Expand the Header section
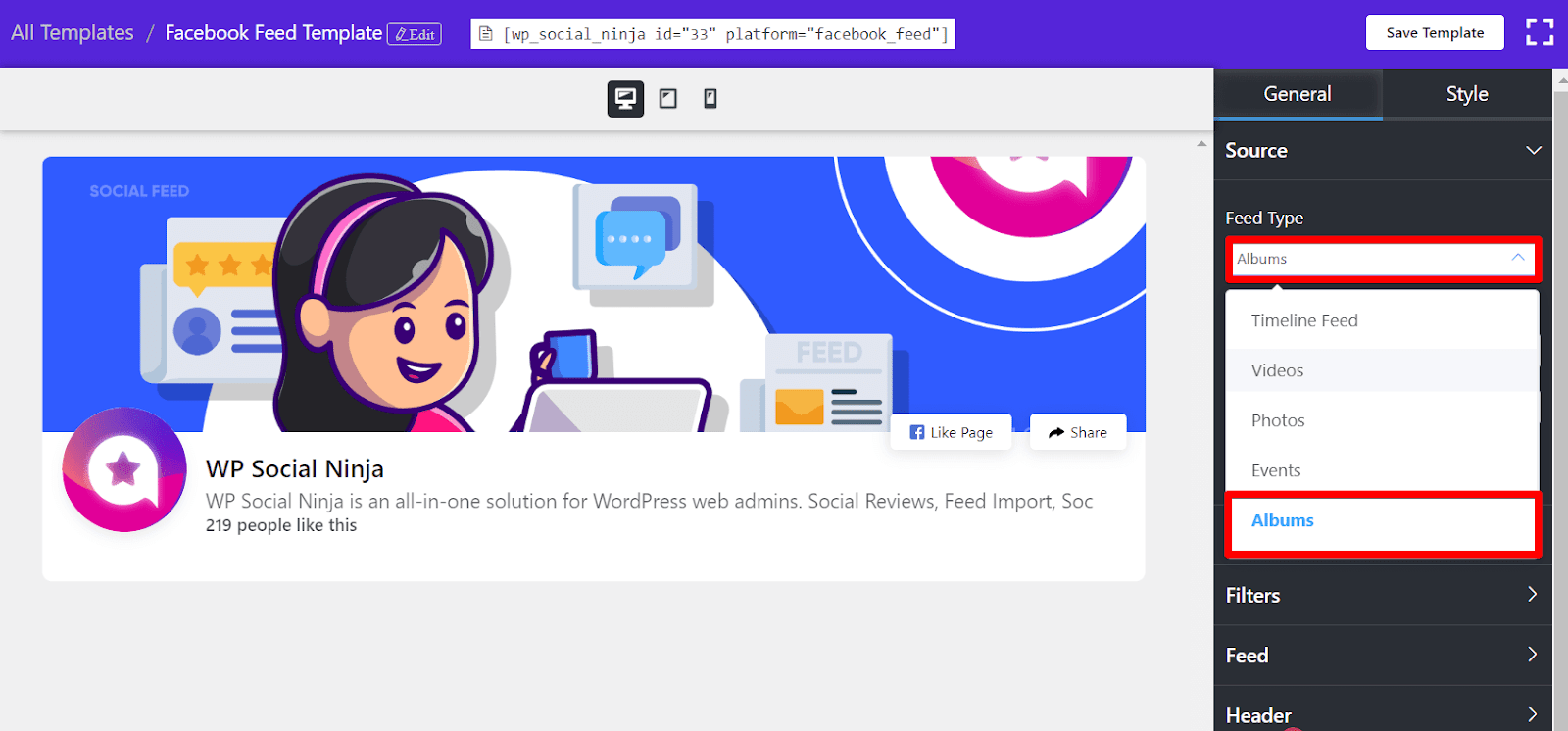This screenshot has height=731, width=1568. pyautogui.click(x=1383, y=713)
